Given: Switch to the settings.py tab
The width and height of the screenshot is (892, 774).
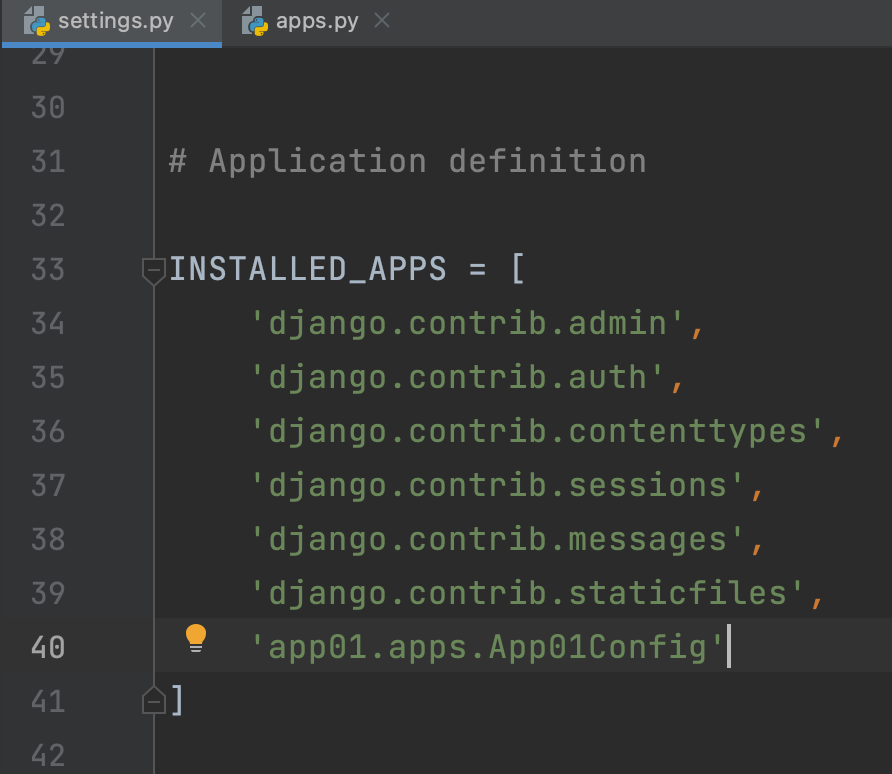Looking at the screenshot, I should pos(112,22).
